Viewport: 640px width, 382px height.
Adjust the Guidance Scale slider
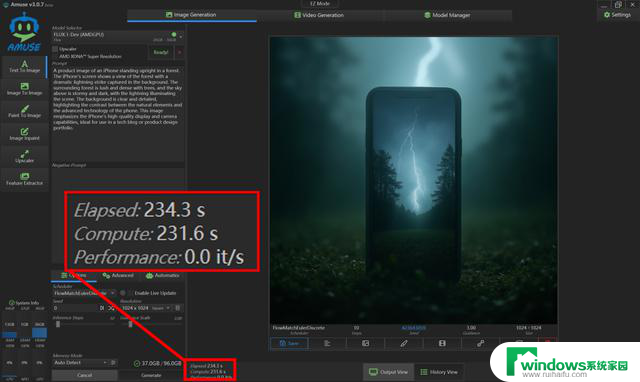pyautogui.click(x=151, y=324)
